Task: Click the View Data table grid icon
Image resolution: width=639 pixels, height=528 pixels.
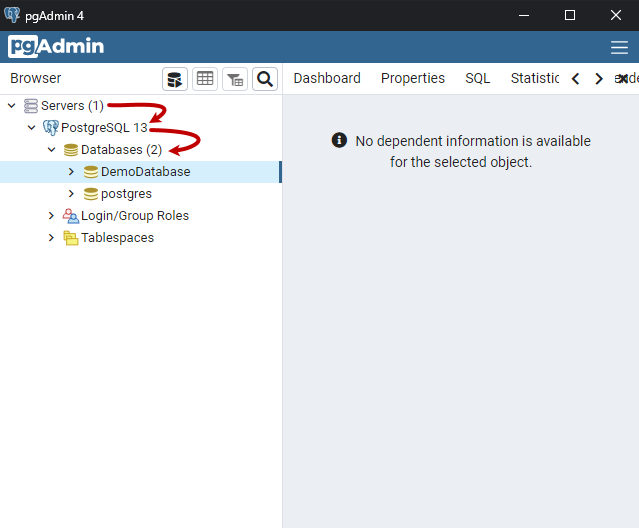Action: point(205,79)
